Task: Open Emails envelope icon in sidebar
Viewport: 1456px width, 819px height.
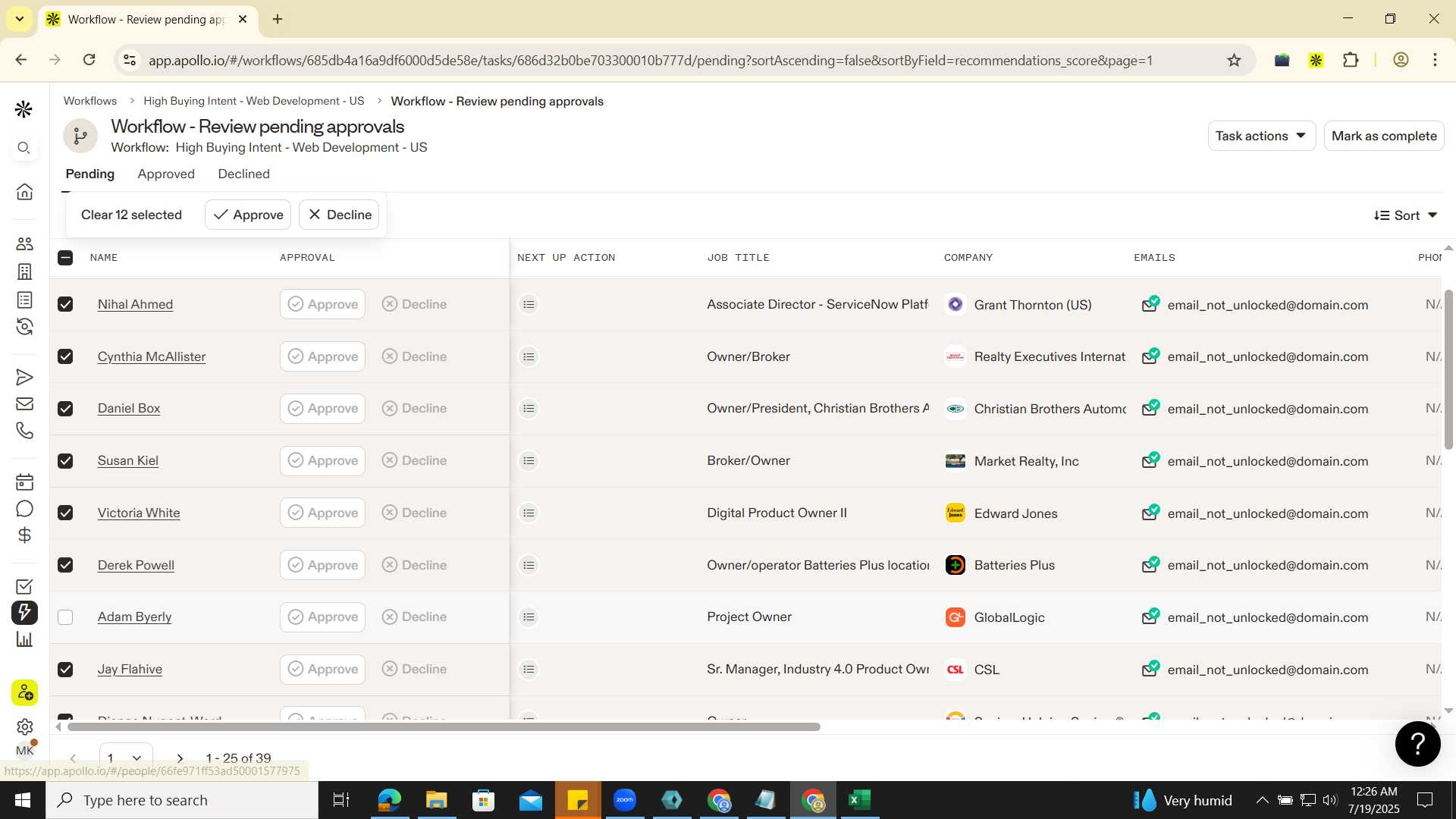Action: coord(24,404)
